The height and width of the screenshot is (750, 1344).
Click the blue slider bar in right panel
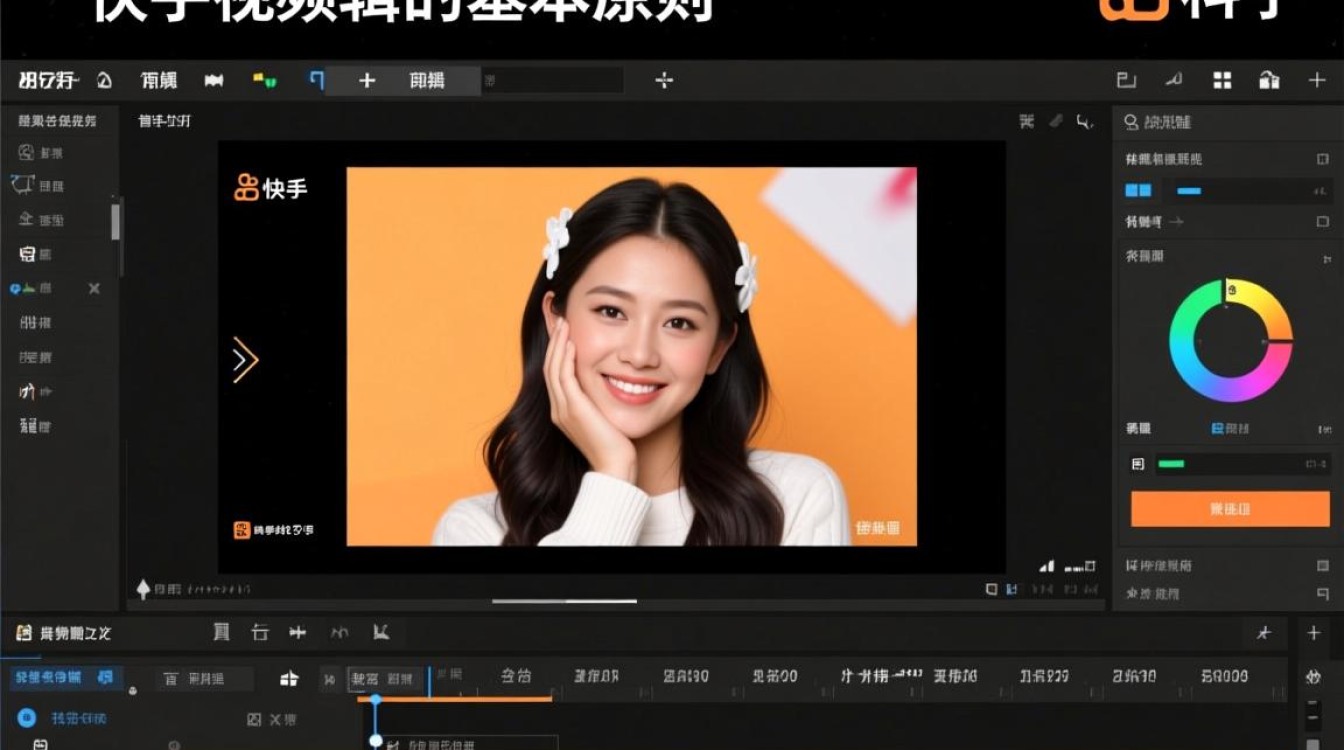[x=1189, y=191]
